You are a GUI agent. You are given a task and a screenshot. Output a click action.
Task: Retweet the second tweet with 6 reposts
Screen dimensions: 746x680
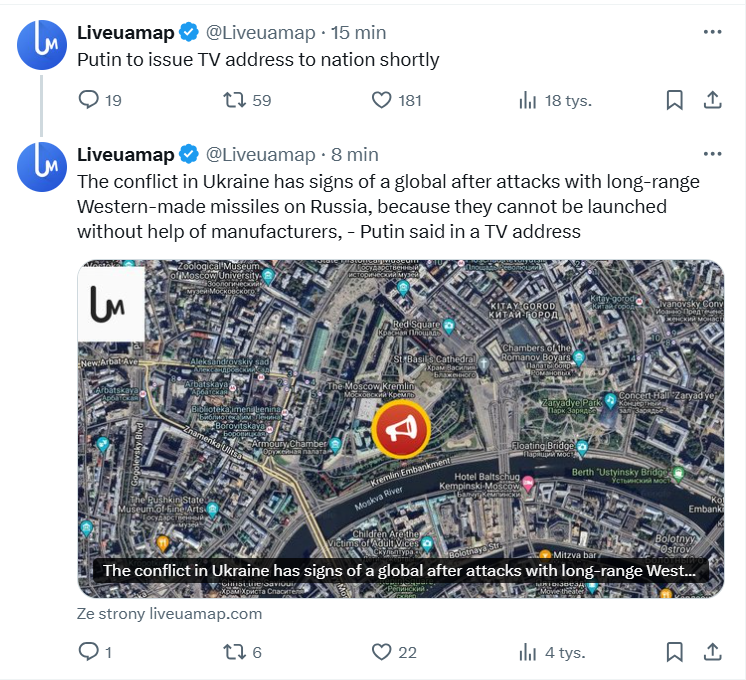click(x=234, y=653)
